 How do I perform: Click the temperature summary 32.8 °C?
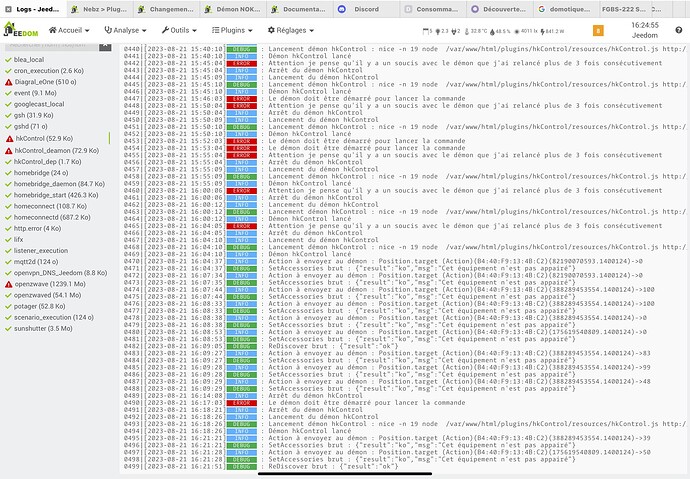[x=476, y=31]
